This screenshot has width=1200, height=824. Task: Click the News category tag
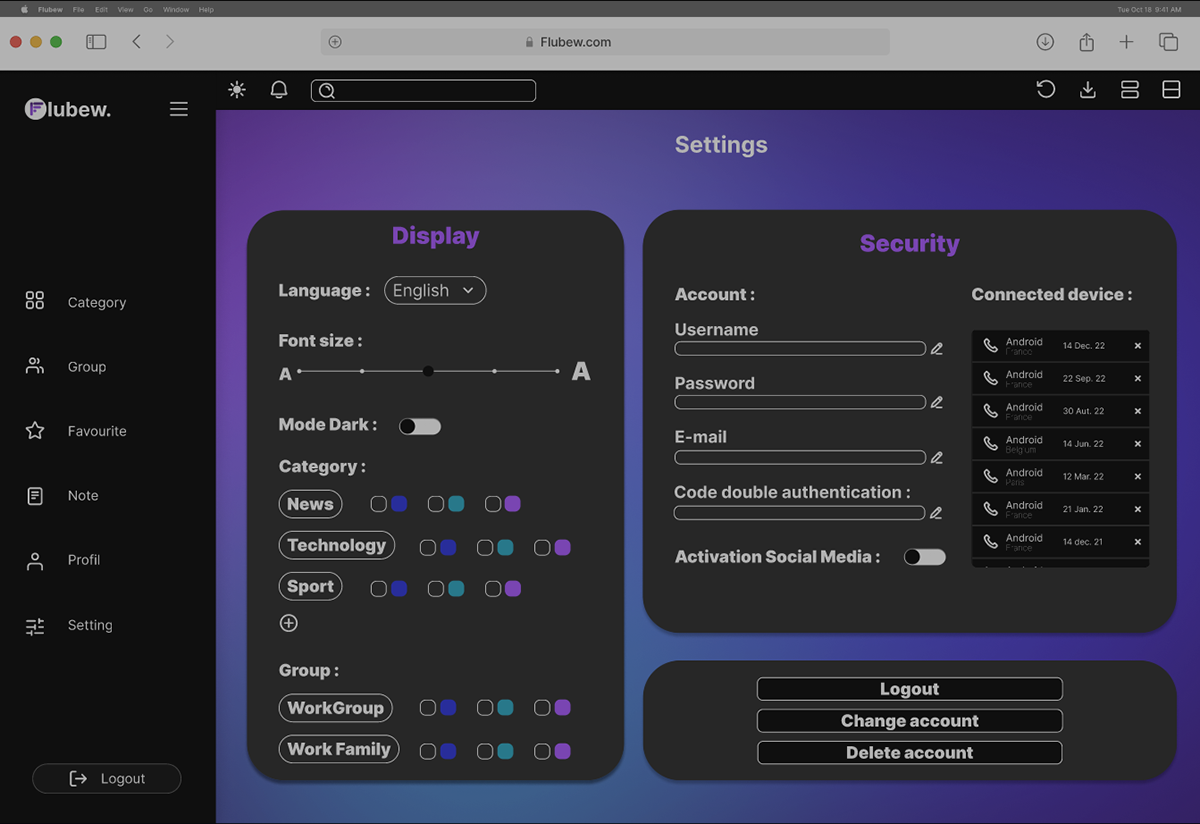point(310,504)
